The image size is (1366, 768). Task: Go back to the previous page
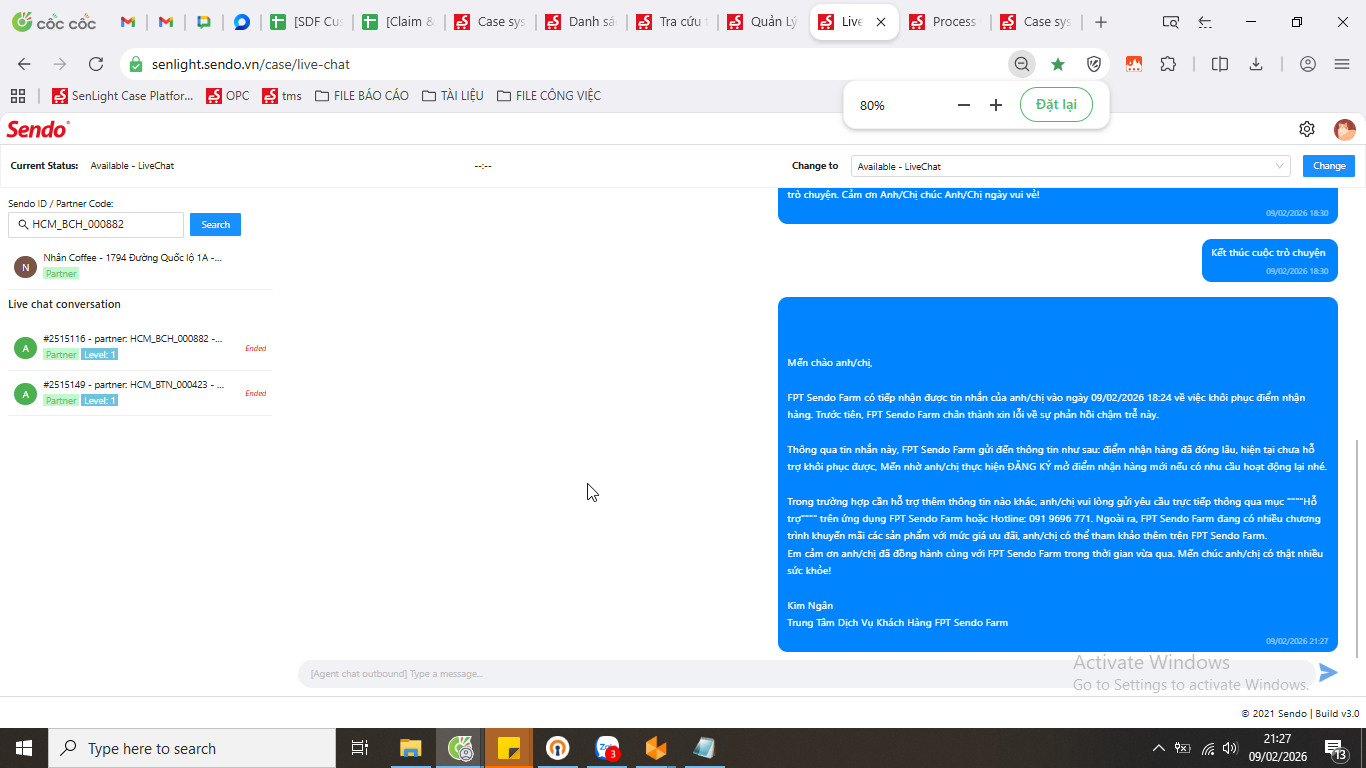pos(25,64)
